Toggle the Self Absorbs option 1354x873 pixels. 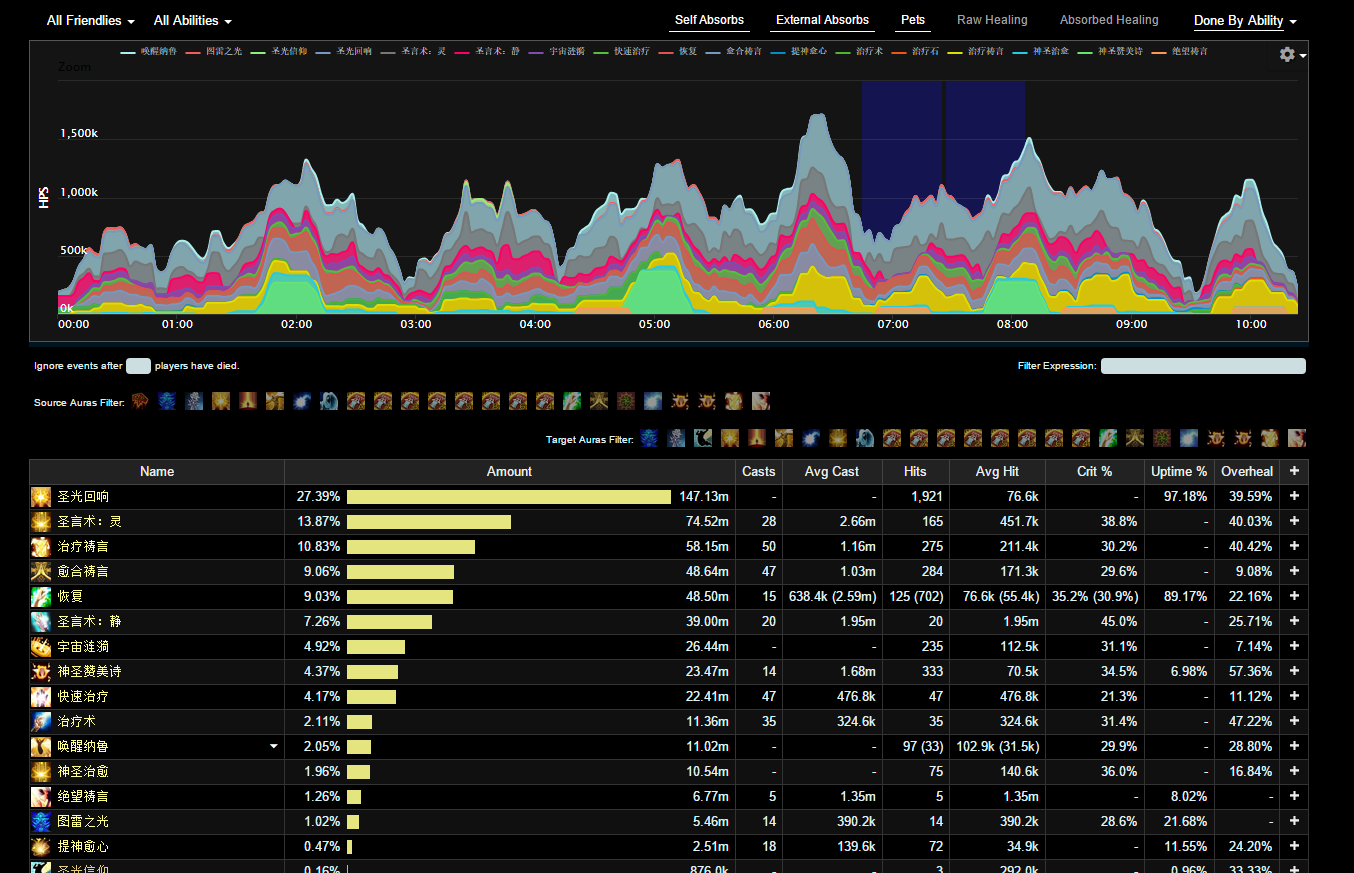pos(709,20)
